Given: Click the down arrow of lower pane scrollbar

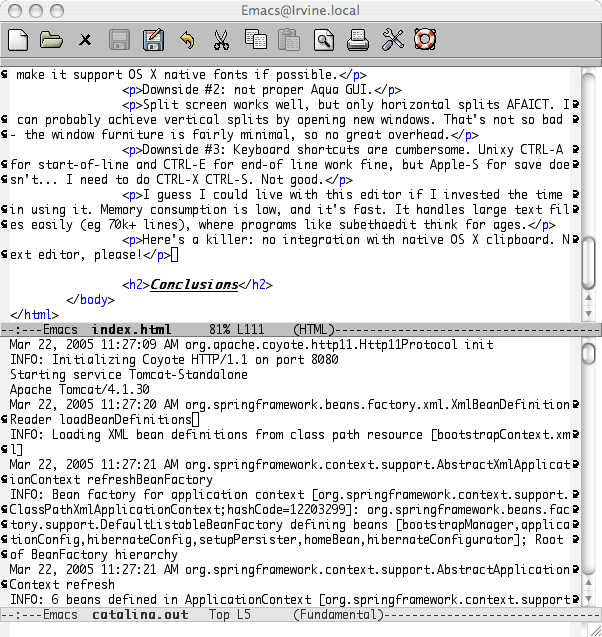Looking at the screenshot, I should click(x=589, y=599).
